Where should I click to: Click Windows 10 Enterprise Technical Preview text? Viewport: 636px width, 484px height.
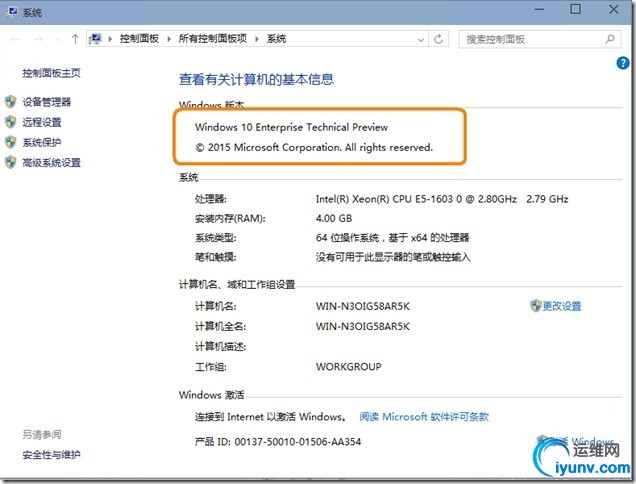pos(291,127)
